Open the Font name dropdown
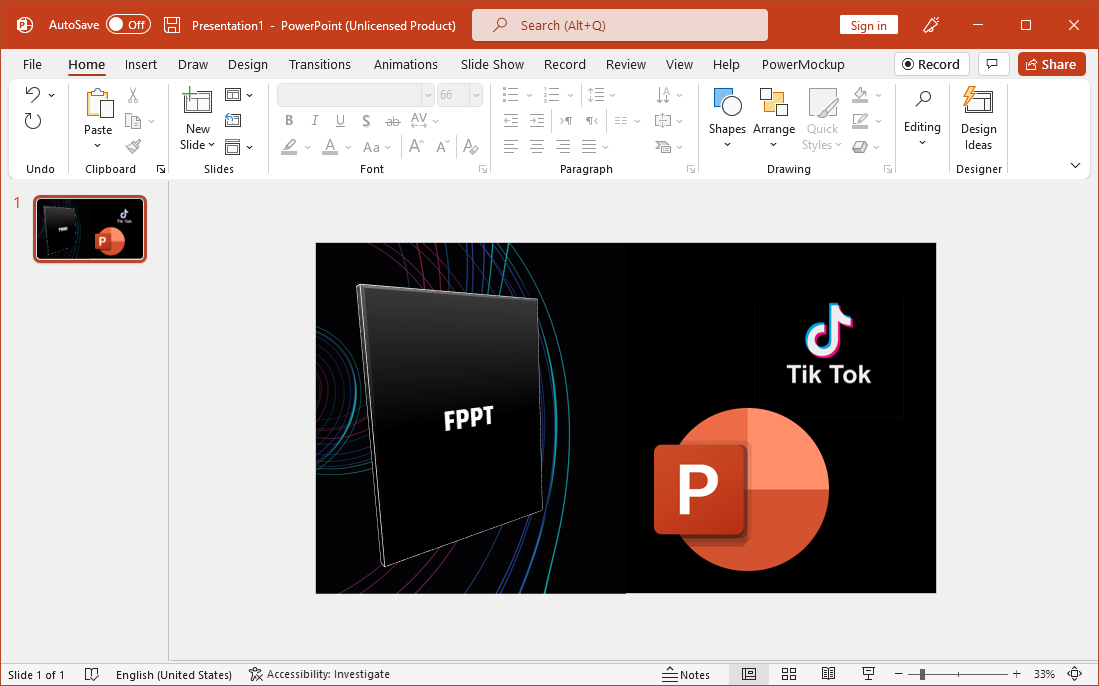Viewport: 1099px width, 686px height. [x=428, y=95]
